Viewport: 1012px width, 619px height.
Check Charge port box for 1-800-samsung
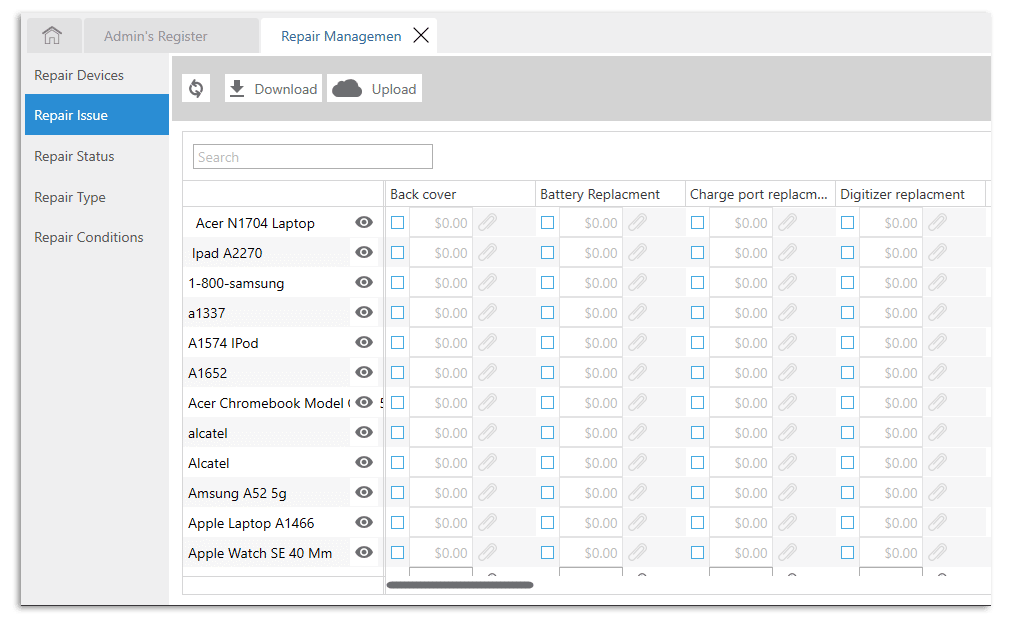[697, 283]
